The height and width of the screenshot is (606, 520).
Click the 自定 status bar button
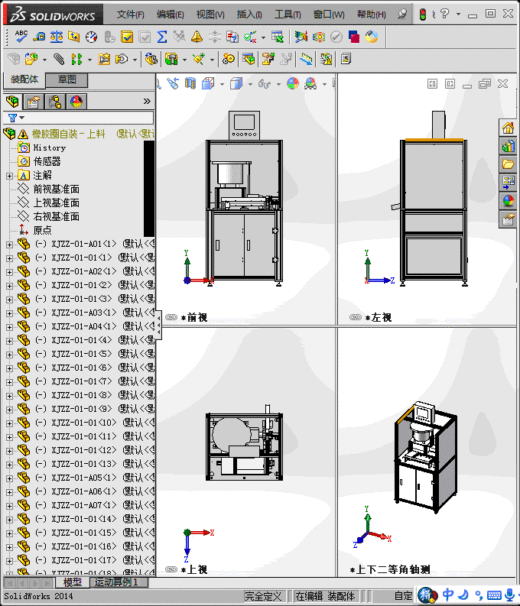coord(402,596)
